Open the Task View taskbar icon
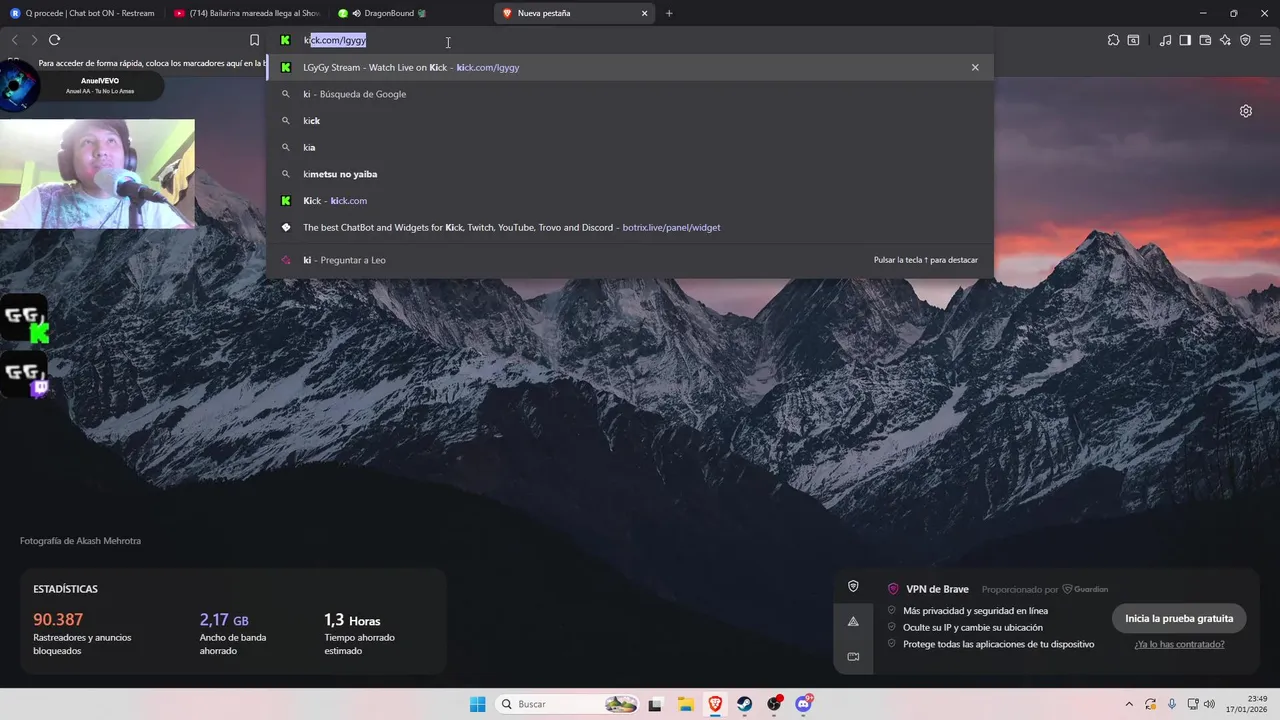Screen dimensions: 1280x720 655,704
